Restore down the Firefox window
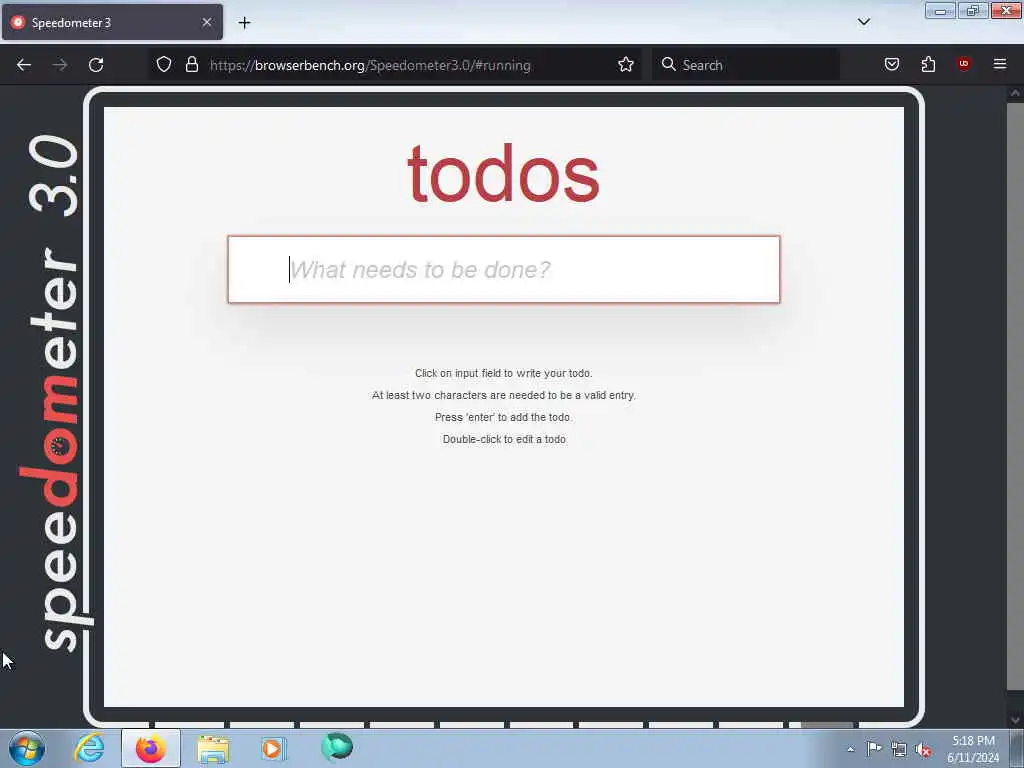 point(972,11)
